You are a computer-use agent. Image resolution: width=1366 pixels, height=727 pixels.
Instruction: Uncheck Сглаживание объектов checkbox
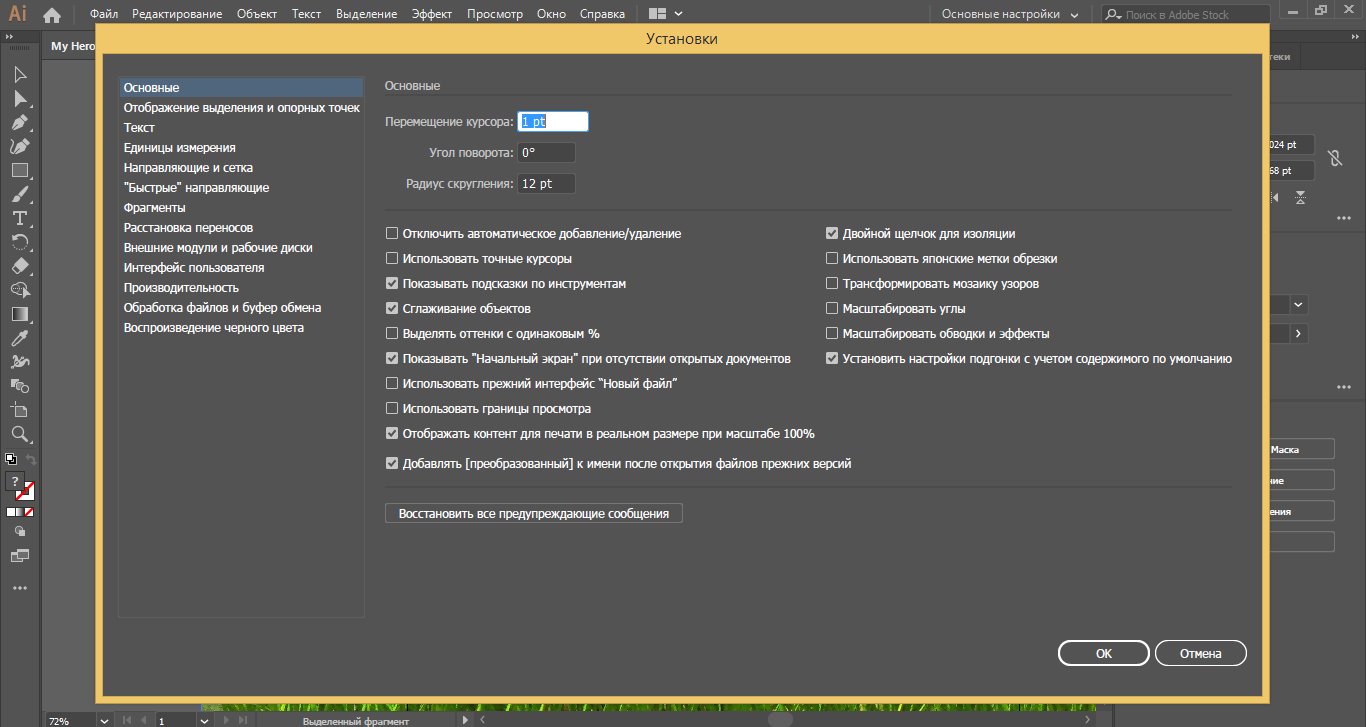point(392,308)
